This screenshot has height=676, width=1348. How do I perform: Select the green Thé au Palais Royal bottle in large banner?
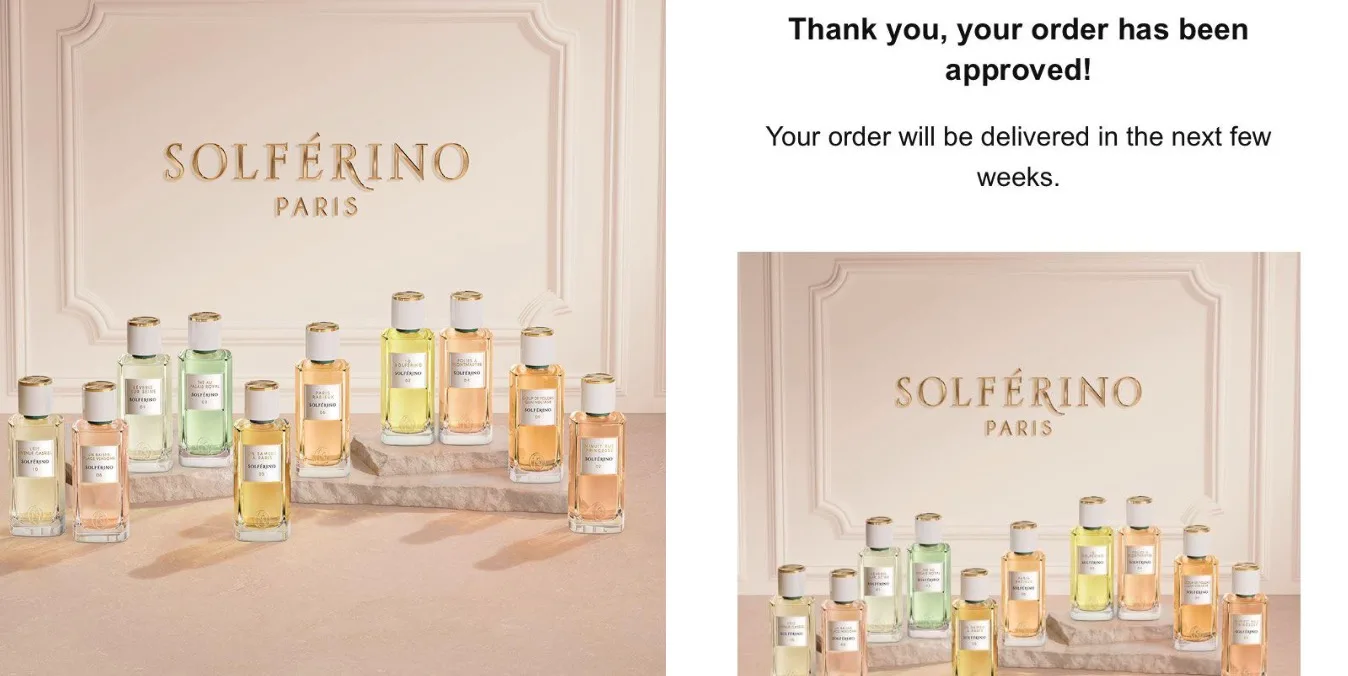point(205,389)
